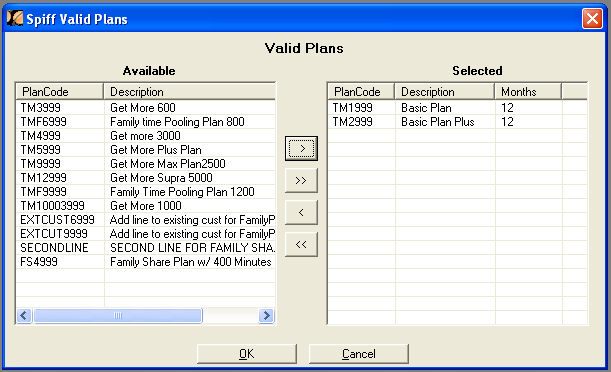Select plan code FS4999
Screen dimensions: 611x372
click(x=39, y=262)
